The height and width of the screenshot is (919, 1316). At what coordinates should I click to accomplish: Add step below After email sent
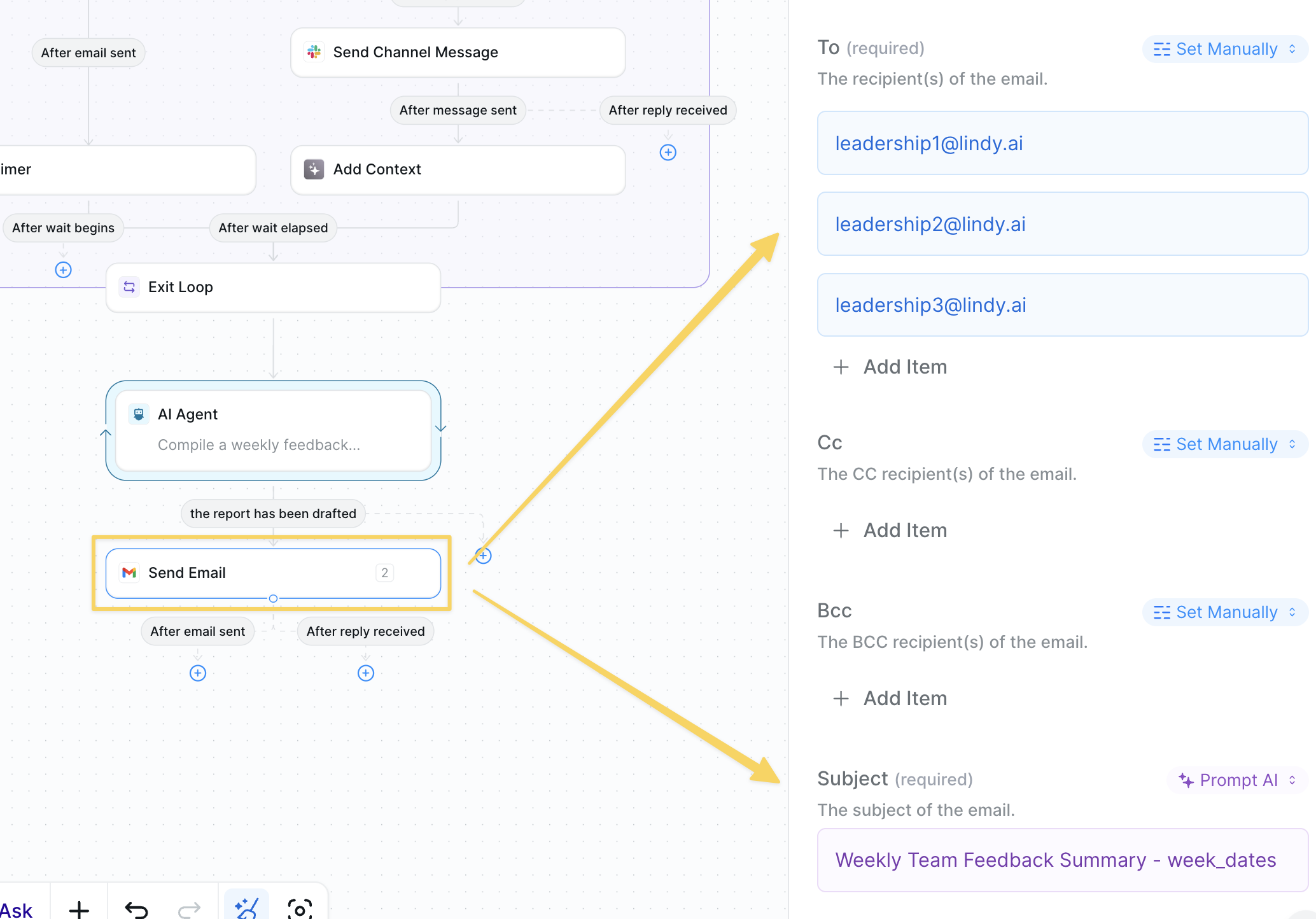coord(198,673)
